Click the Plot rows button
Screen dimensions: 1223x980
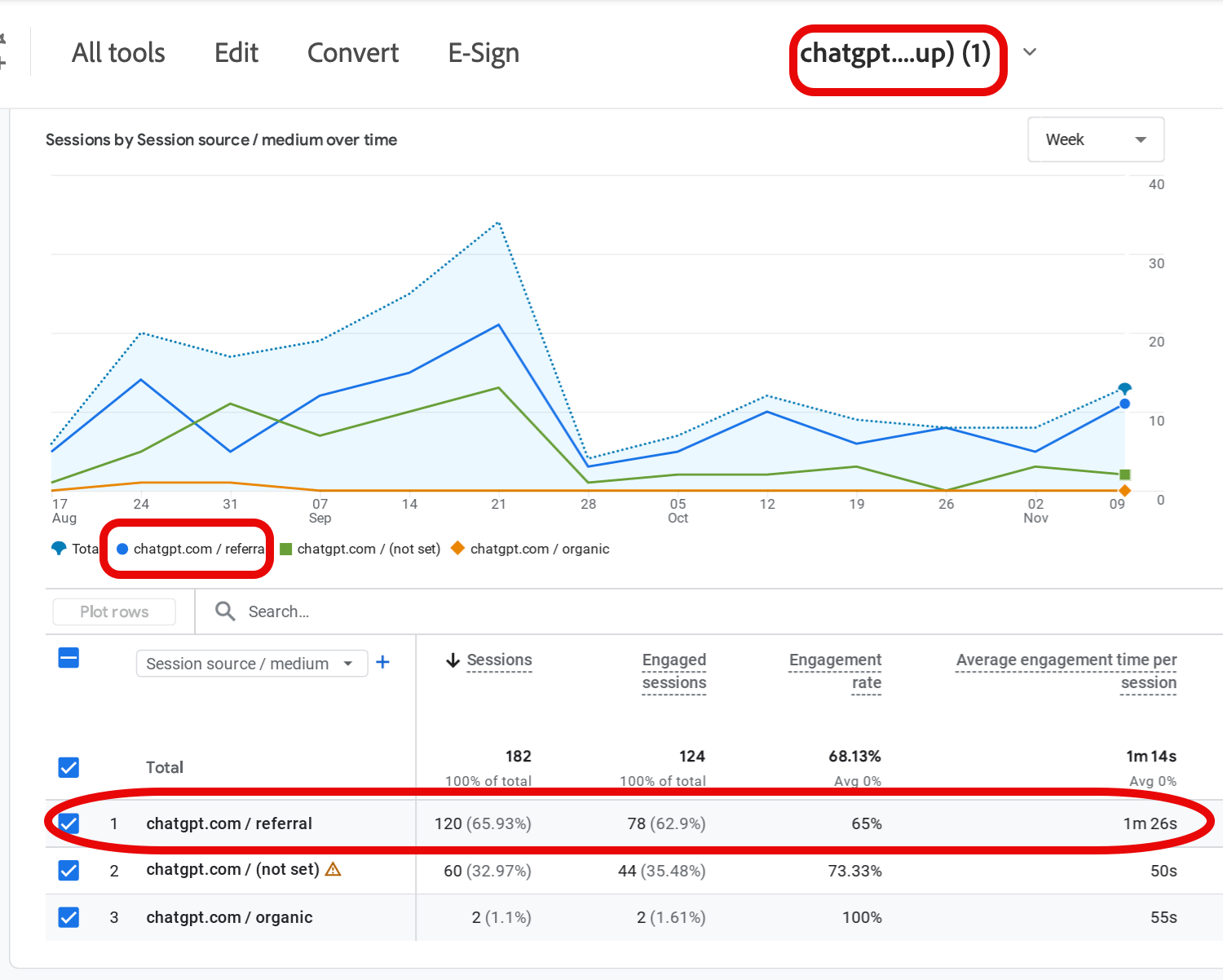(x=114, y=611)
